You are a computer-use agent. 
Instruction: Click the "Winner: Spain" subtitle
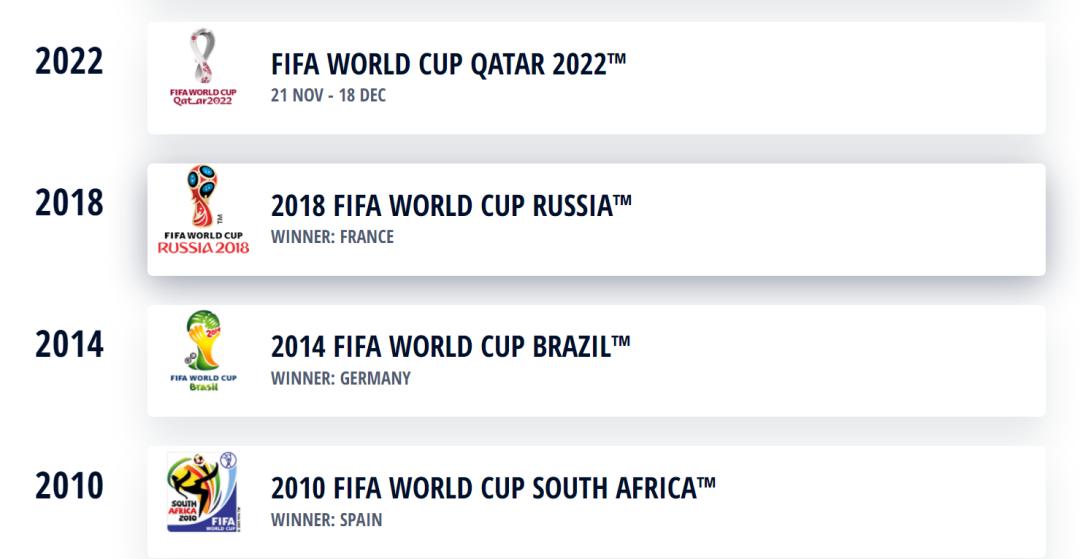point(326,520)
